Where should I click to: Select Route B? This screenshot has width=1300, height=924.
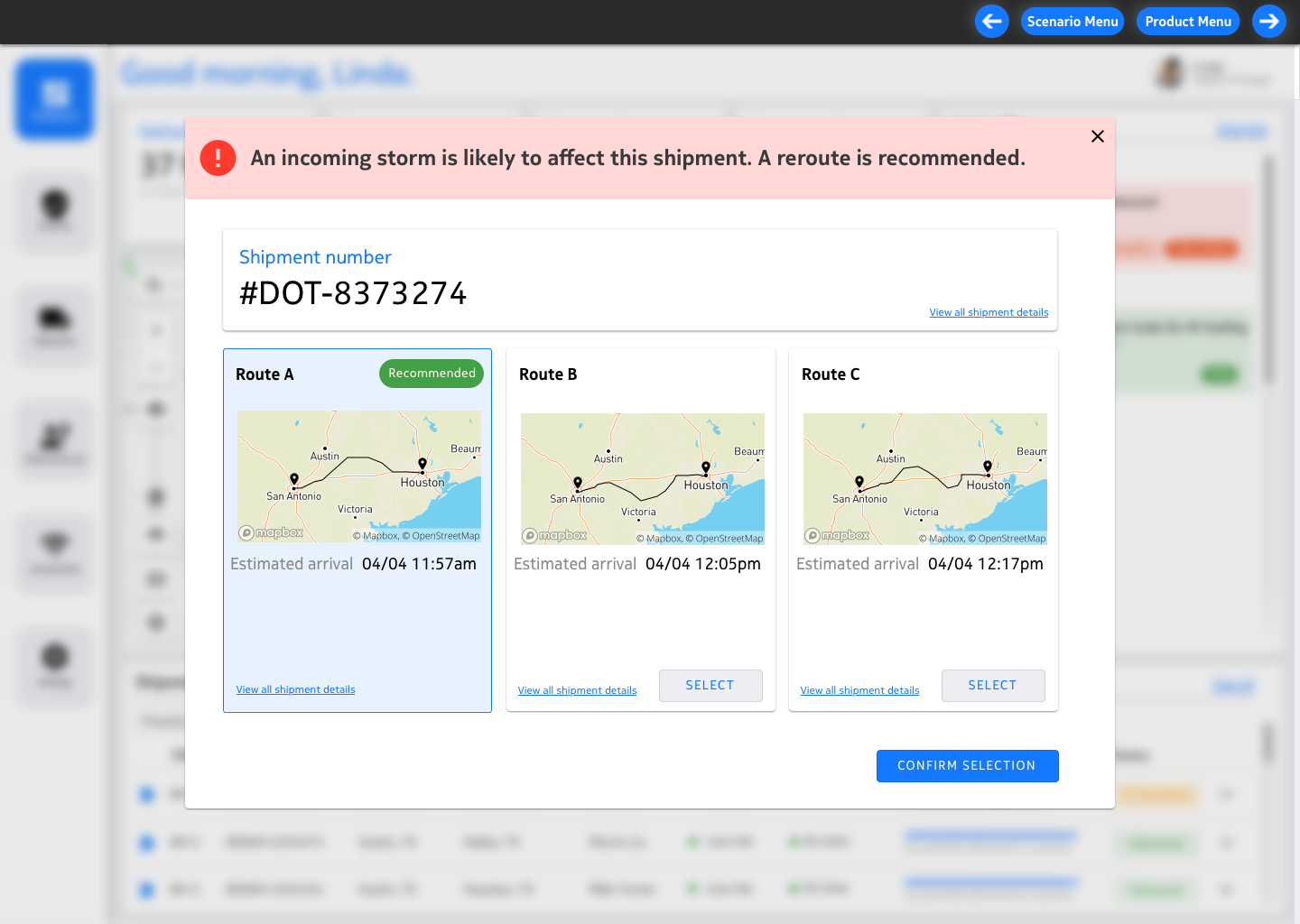click(x=710, y=686)
